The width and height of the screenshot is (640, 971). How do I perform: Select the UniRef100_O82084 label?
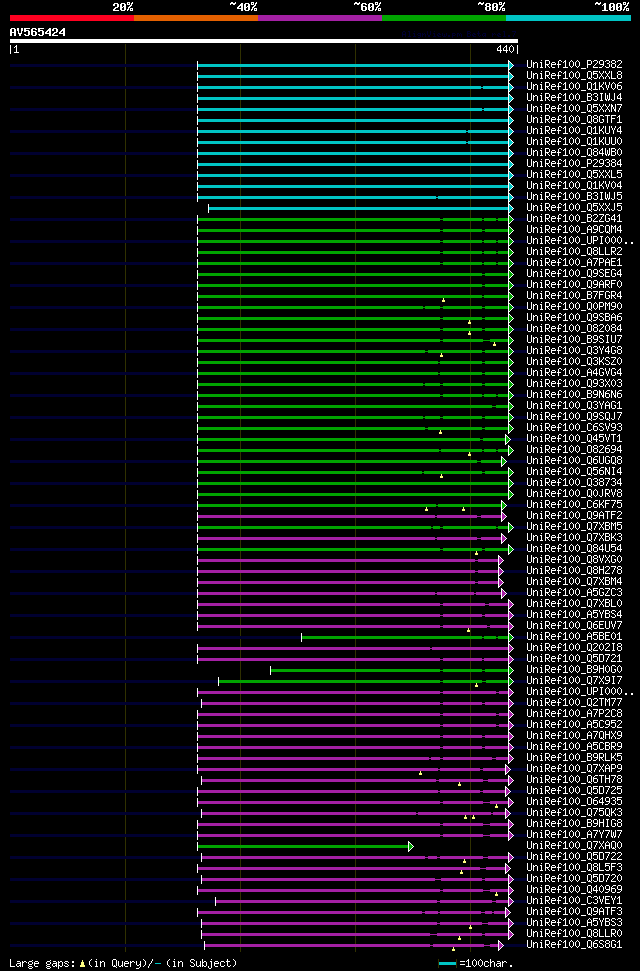pyautogui.click(x=574, y=328)
